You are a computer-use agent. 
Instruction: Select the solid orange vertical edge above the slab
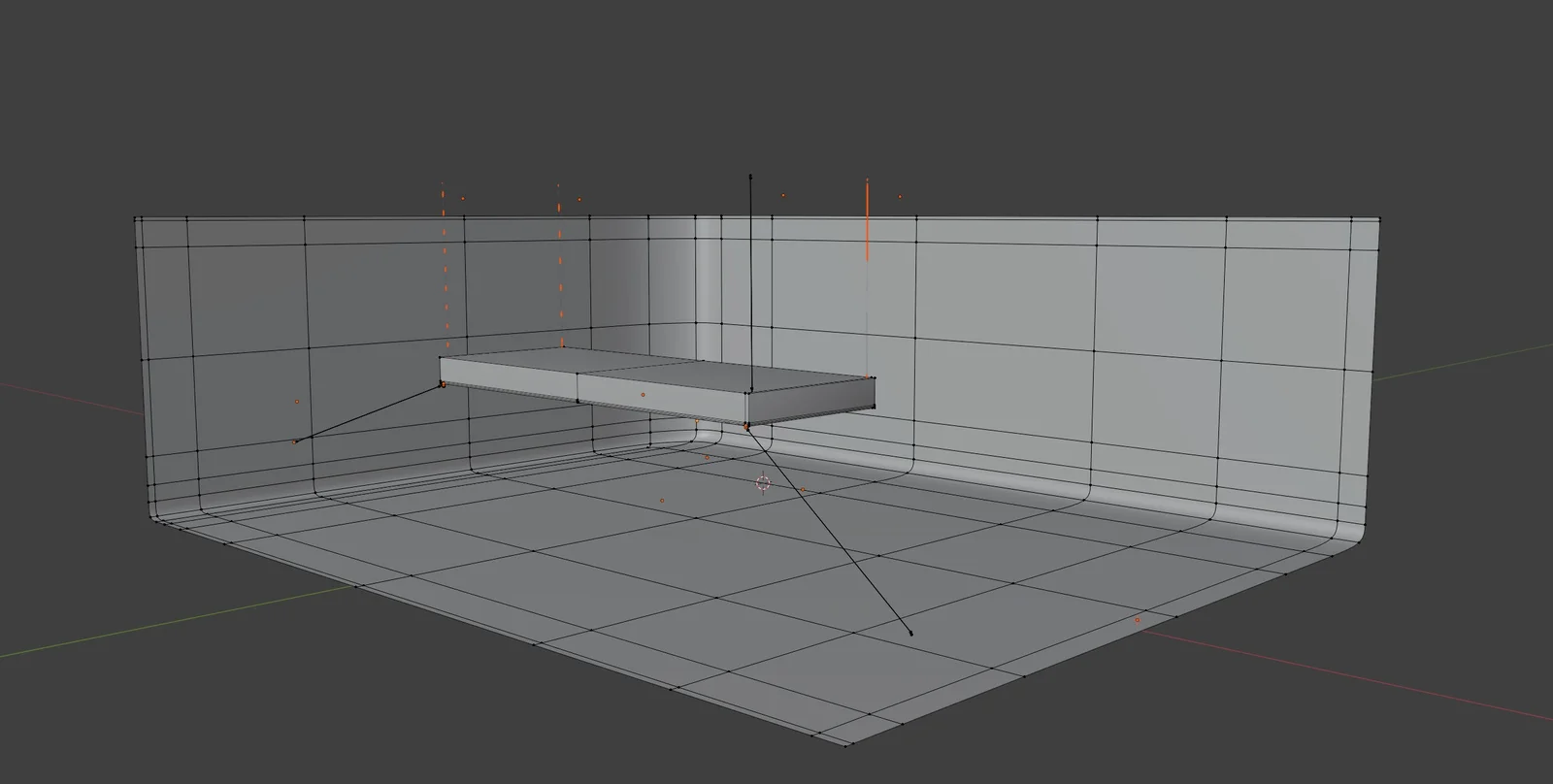click(867, 219)
